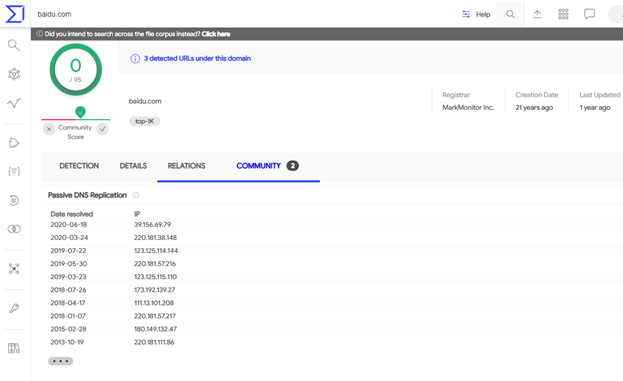Click 'Click here' file corpus link
The height and width of the screenshot is (381, 623).
[x=216, y=34]
